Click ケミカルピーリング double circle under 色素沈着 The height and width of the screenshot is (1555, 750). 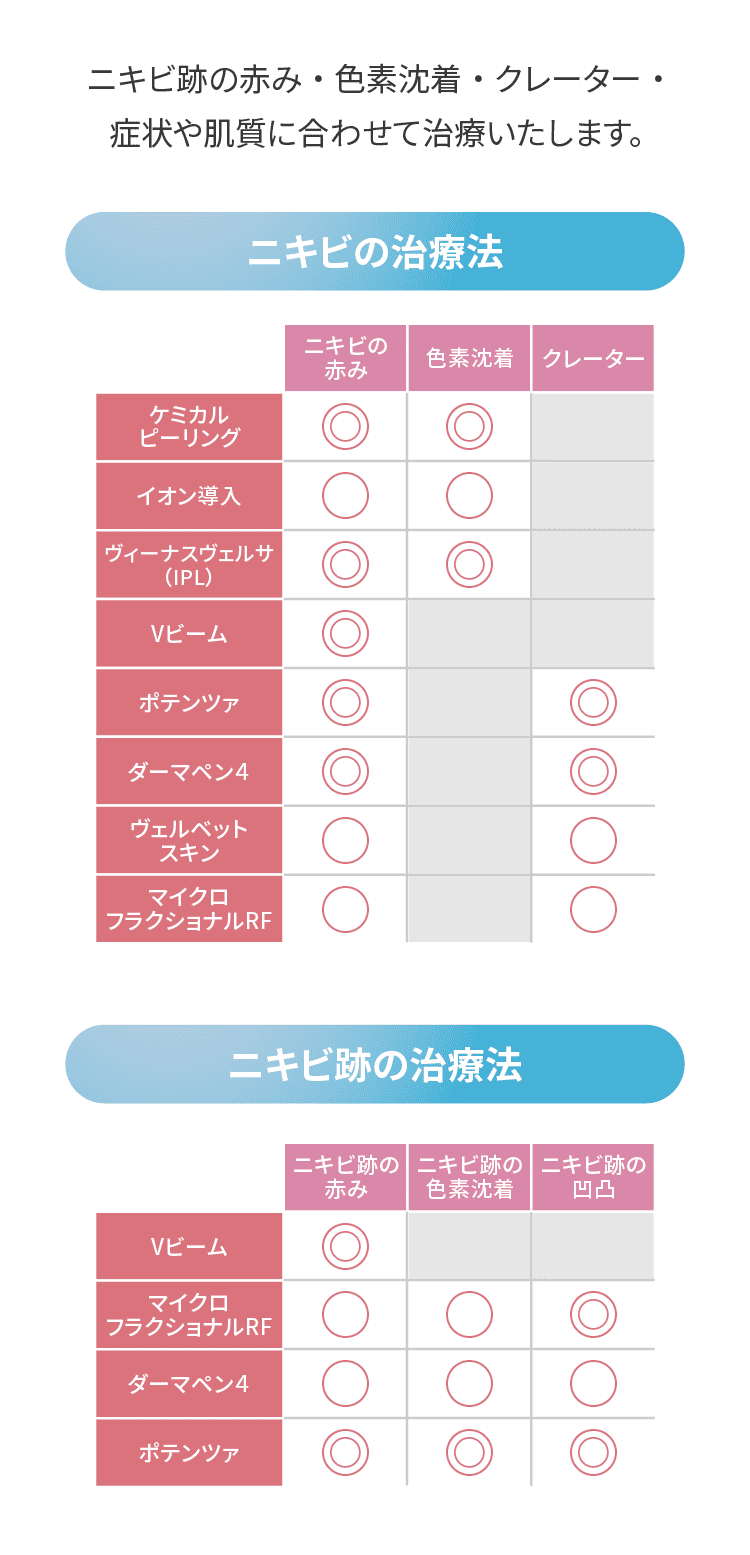[469, 427]
